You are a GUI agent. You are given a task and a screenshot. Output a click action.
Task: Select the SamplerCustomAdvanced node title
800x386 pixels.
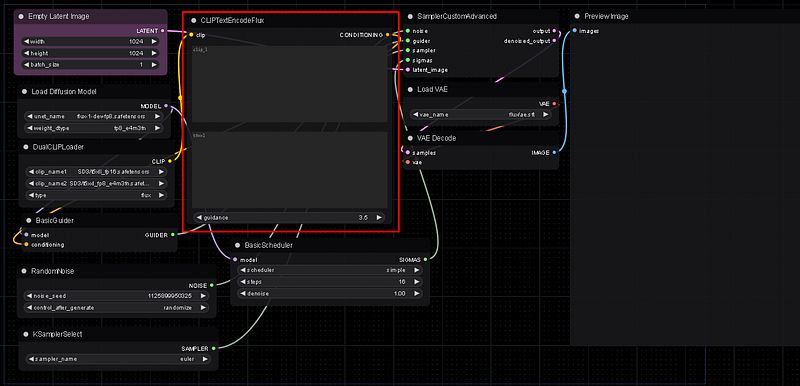[x=457, y=16]
